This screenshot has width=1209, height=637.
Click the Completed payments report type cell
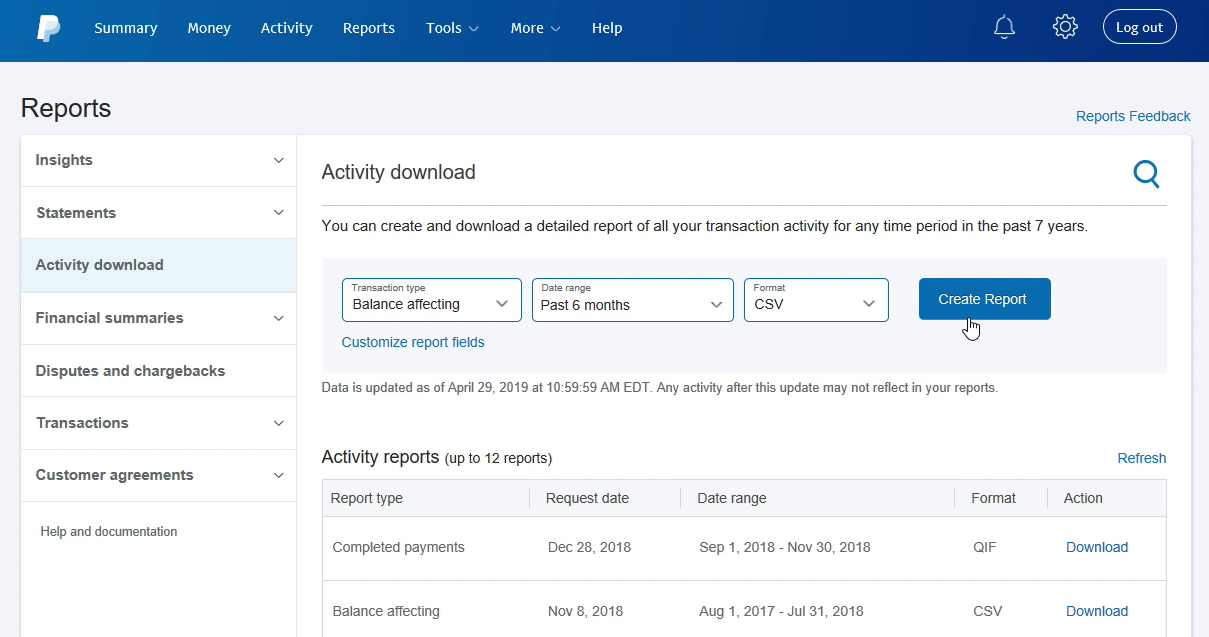coord(399,547)
